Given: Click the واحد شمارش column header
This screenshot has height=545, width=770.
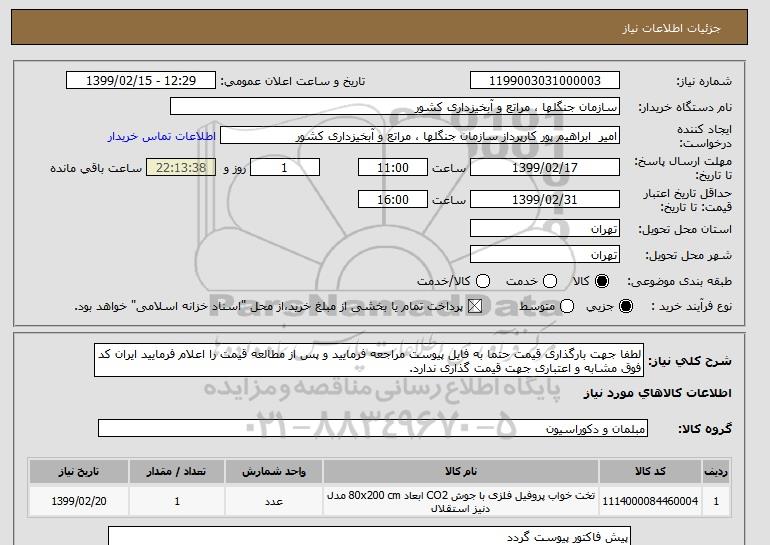Looking at the screenshot, I should 274,471.
